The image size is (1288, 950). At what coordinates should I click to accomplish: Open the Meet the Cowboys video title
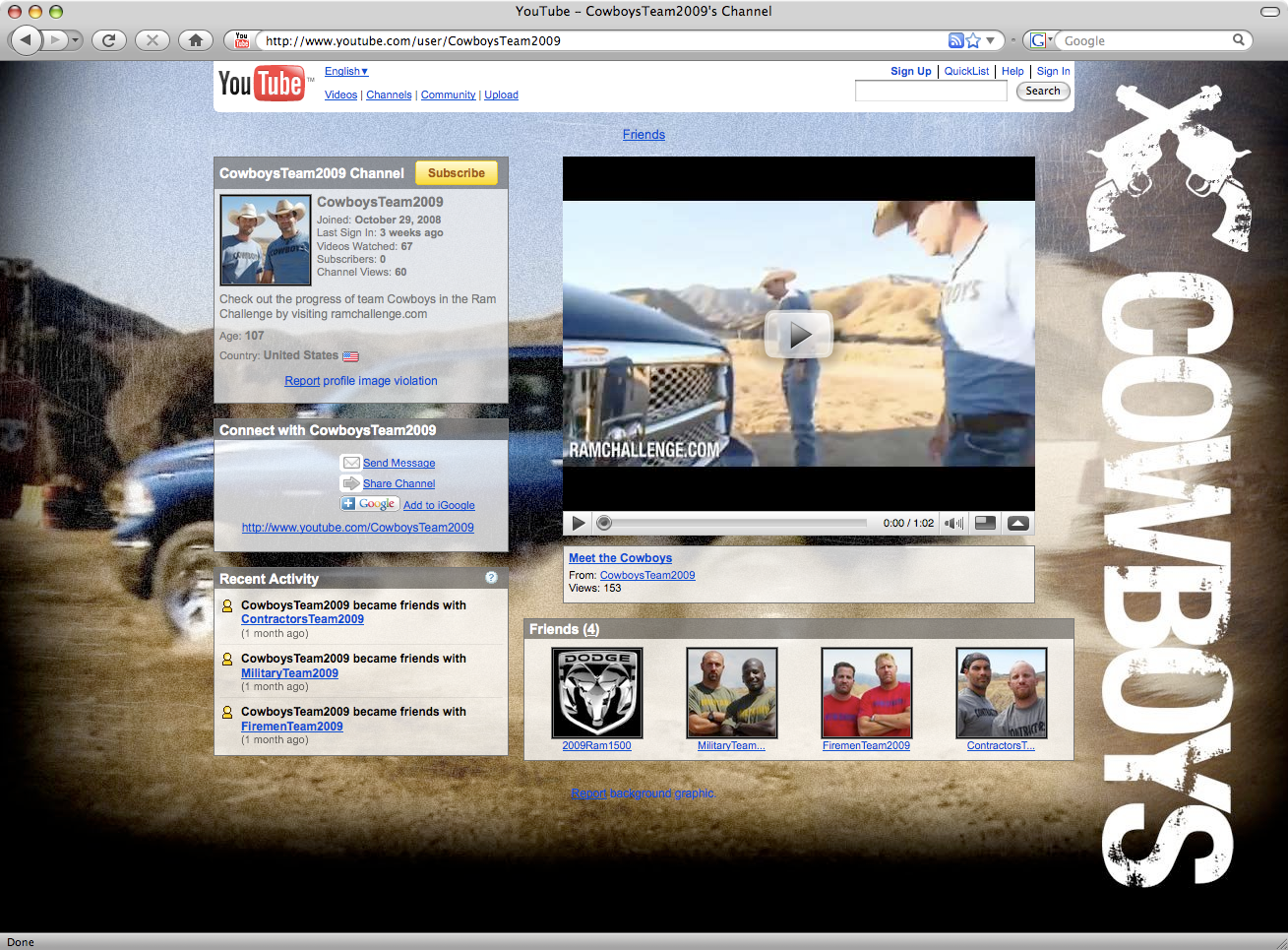pyautogui.click(x=620, y=558)
